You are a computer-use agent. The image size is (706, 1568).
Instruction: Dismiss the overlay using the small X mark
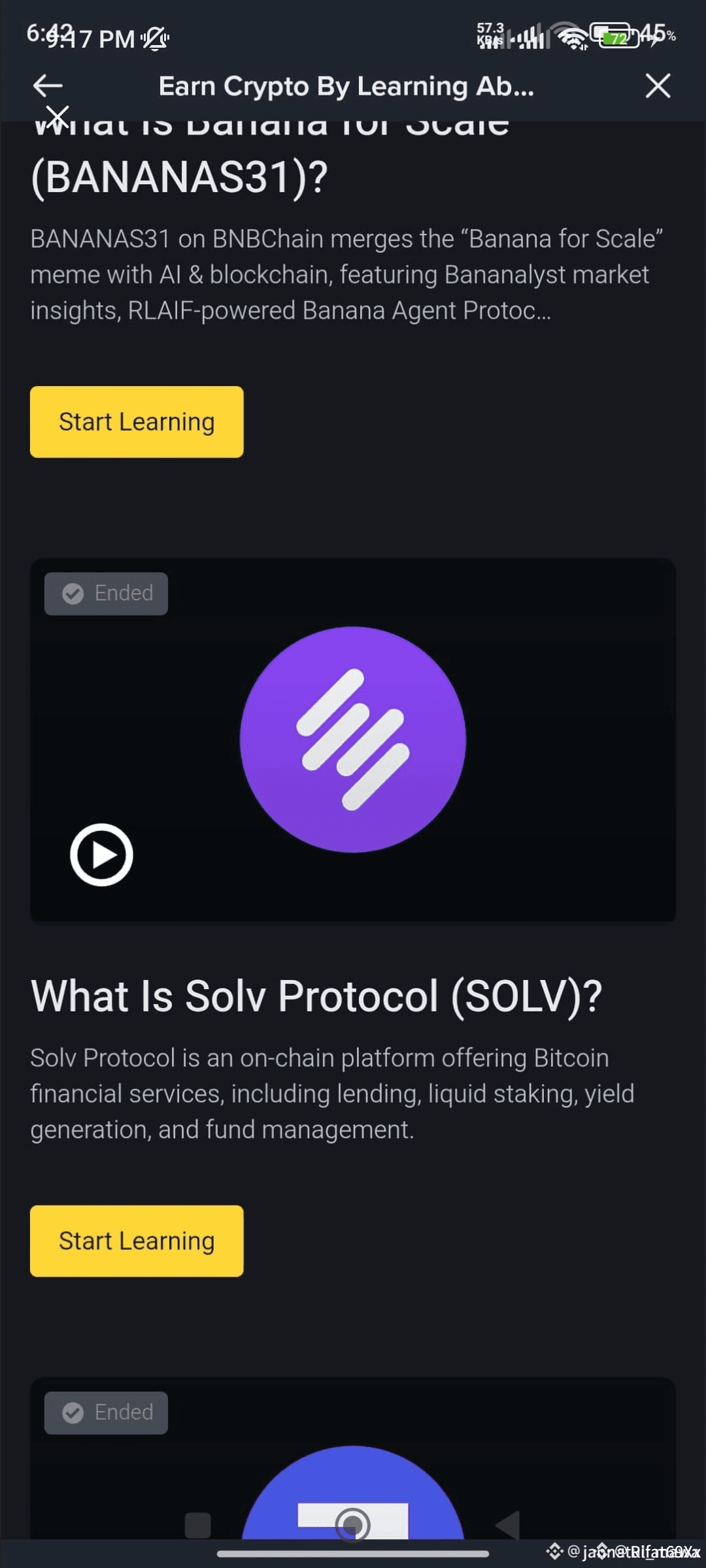point(58,117)
